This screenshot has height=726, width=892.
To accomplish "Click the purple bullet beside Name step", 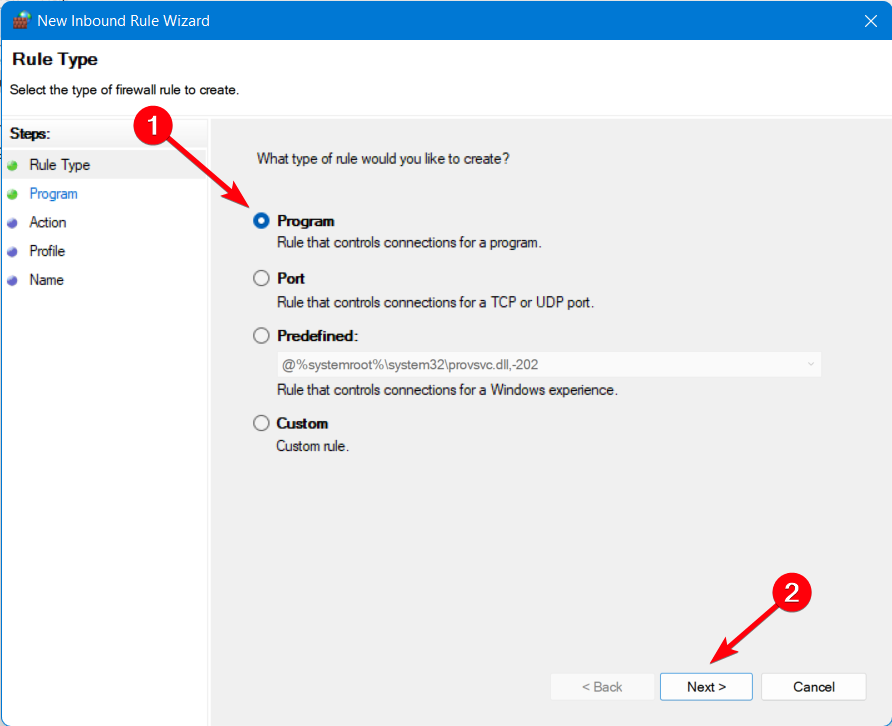I will coord(13,280).
